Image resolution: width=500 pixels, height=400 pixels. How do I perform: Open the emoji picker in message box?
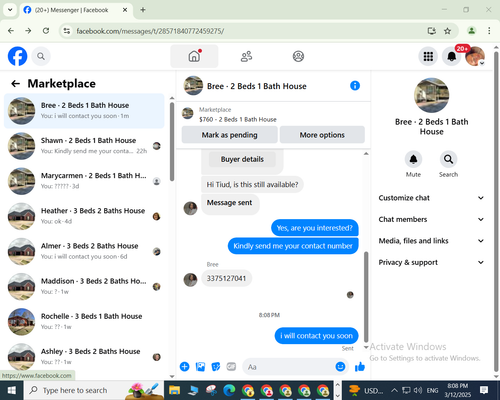(x=340, y=367)
